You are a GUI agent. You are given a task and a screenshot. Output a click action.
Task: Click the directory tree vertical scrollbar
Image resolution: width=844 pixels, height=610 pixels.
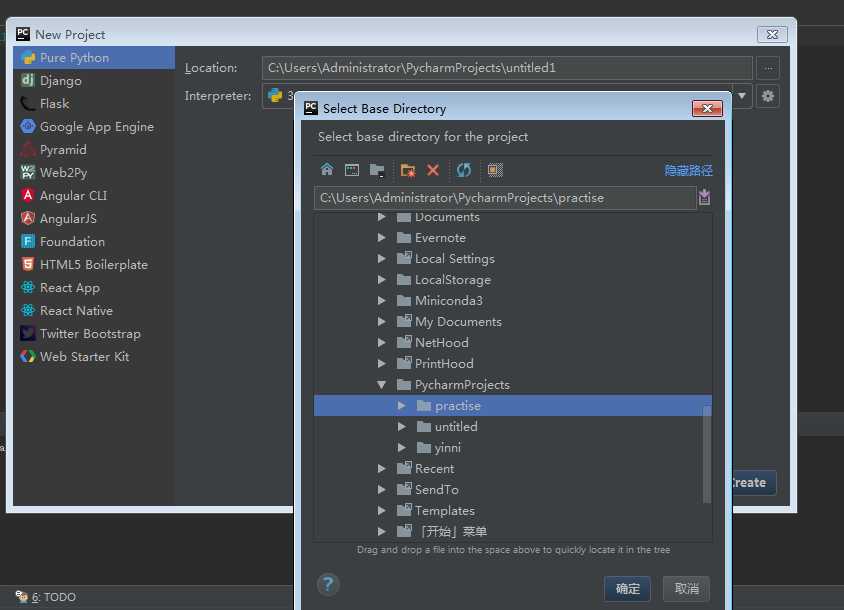(707, 454)
